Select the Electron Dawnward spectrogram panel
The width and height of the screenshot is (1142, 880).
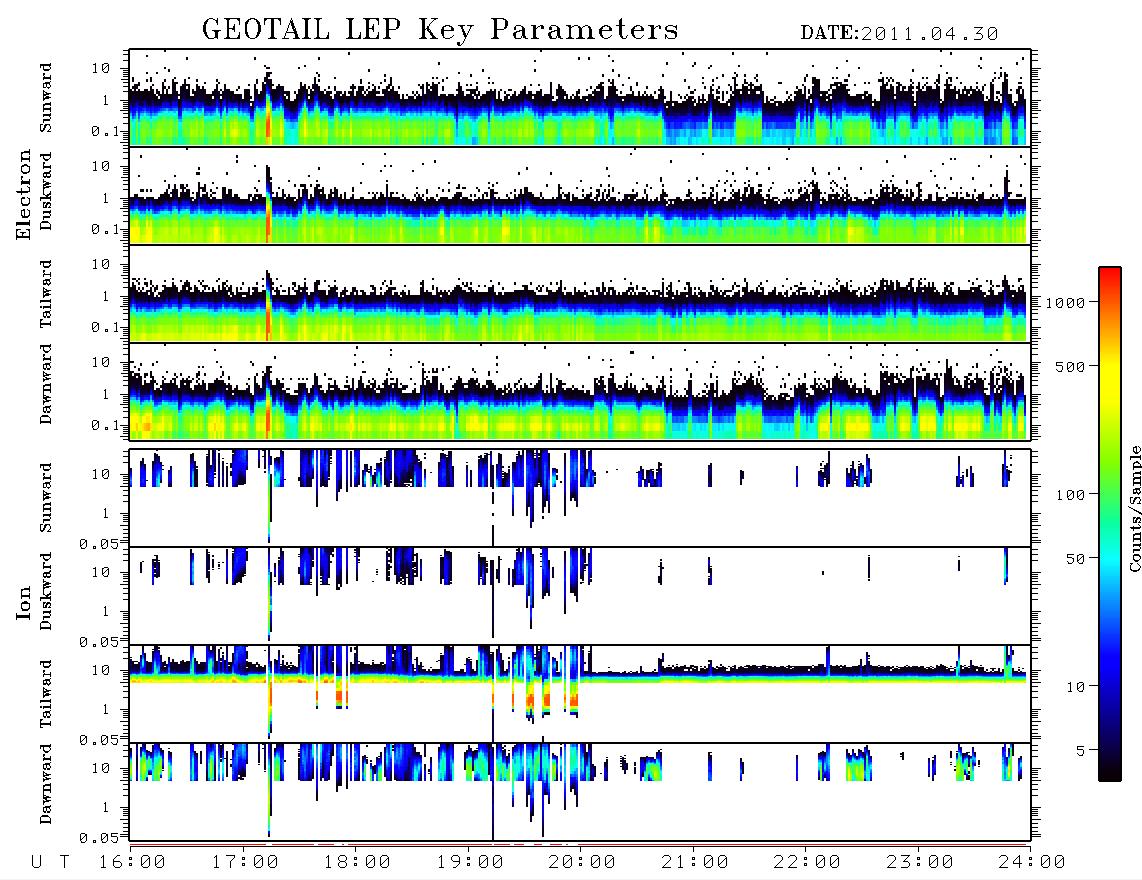580,392
